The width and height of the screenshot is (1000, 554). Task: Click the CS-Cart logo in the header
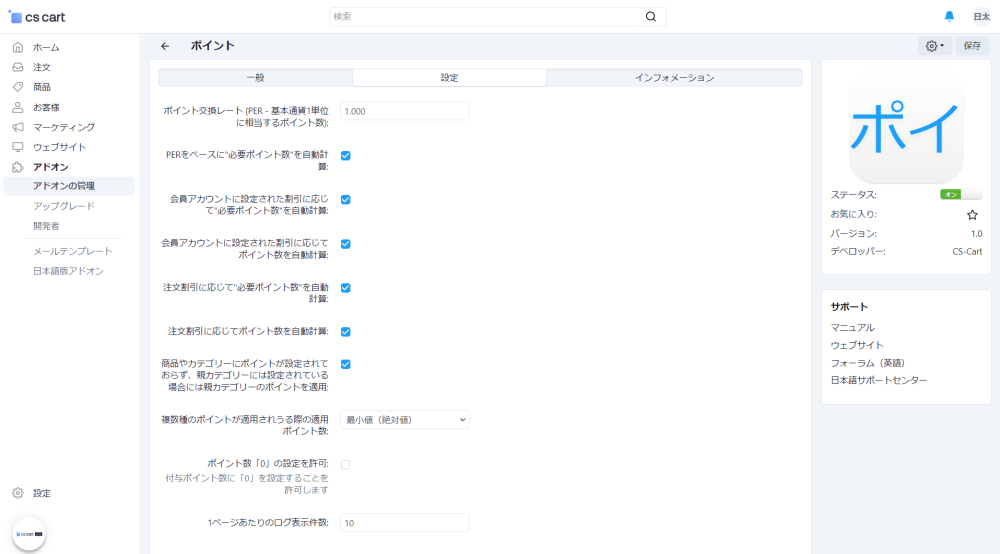pyautogui.click(x=37, y=17)
